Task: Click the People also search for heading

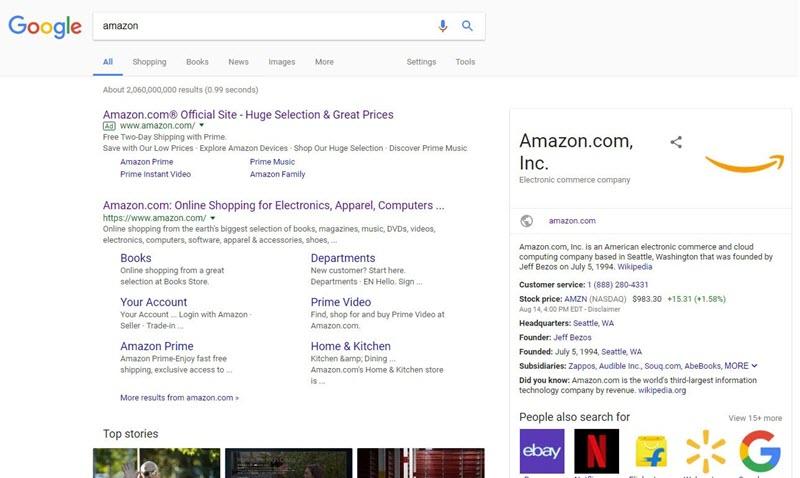Action: tap(574, 417)
